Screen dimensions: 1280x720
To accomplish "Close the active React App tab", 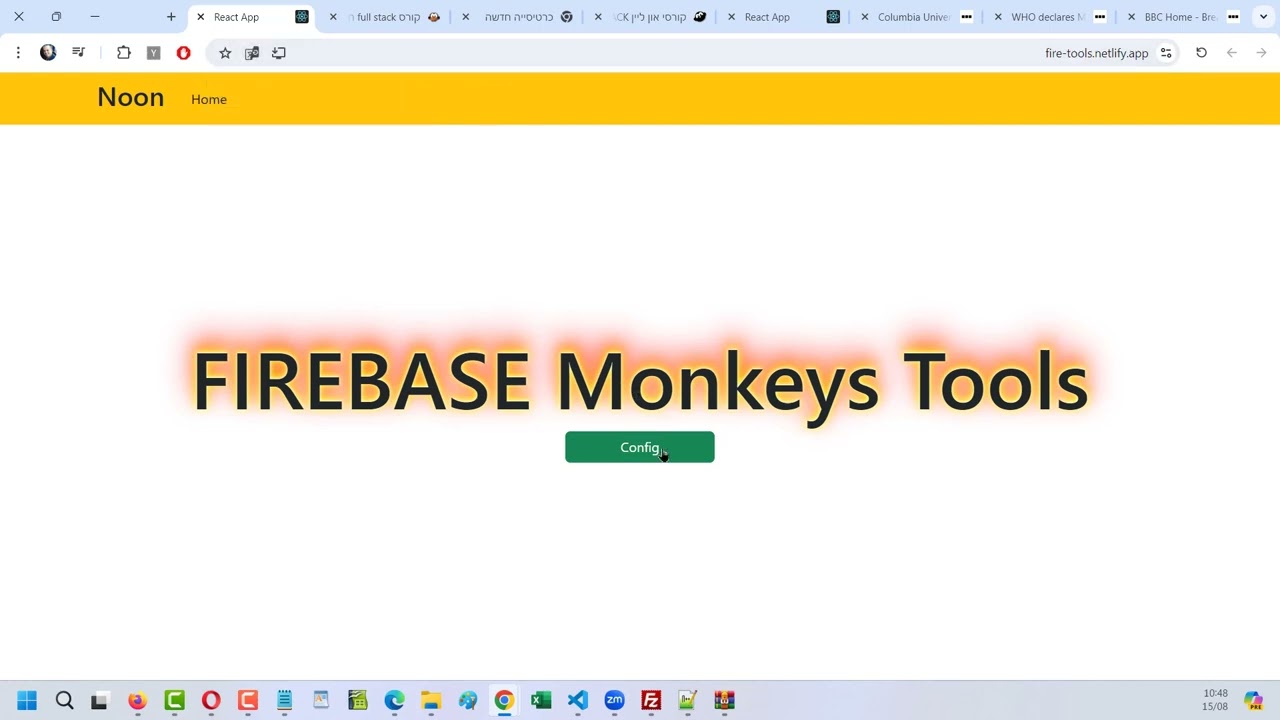I will (x=200, y=17).
